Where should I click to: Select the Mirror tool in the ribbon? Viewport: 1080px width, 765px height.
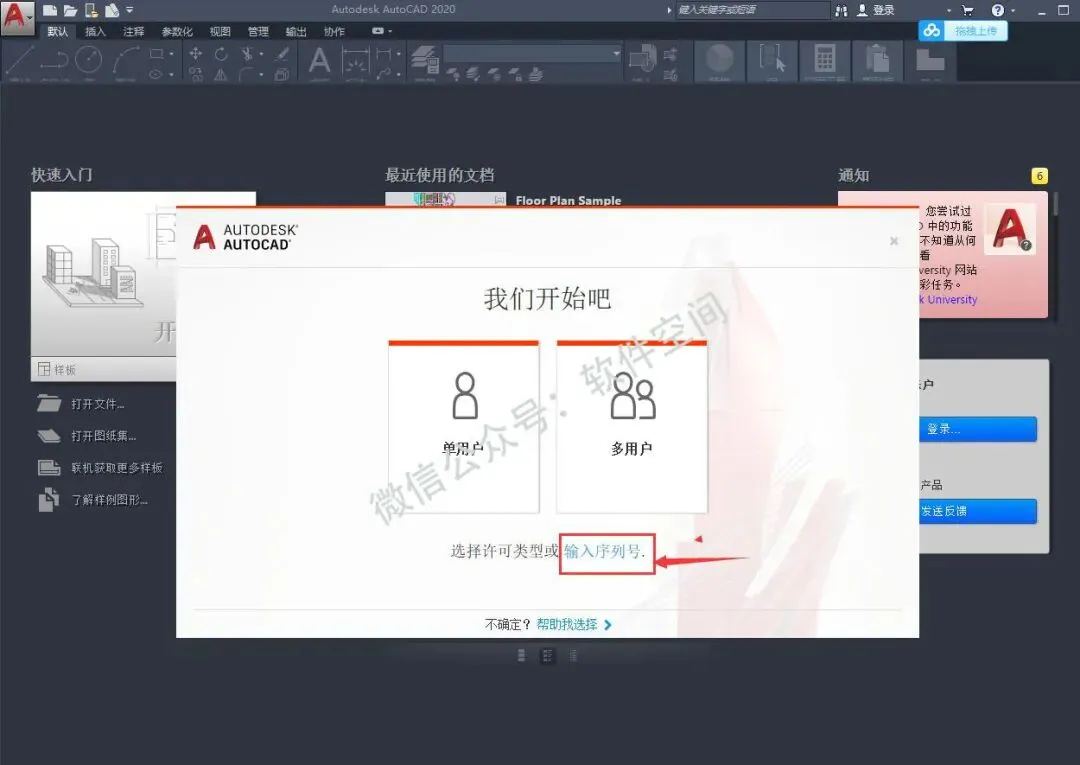point(220,74)
